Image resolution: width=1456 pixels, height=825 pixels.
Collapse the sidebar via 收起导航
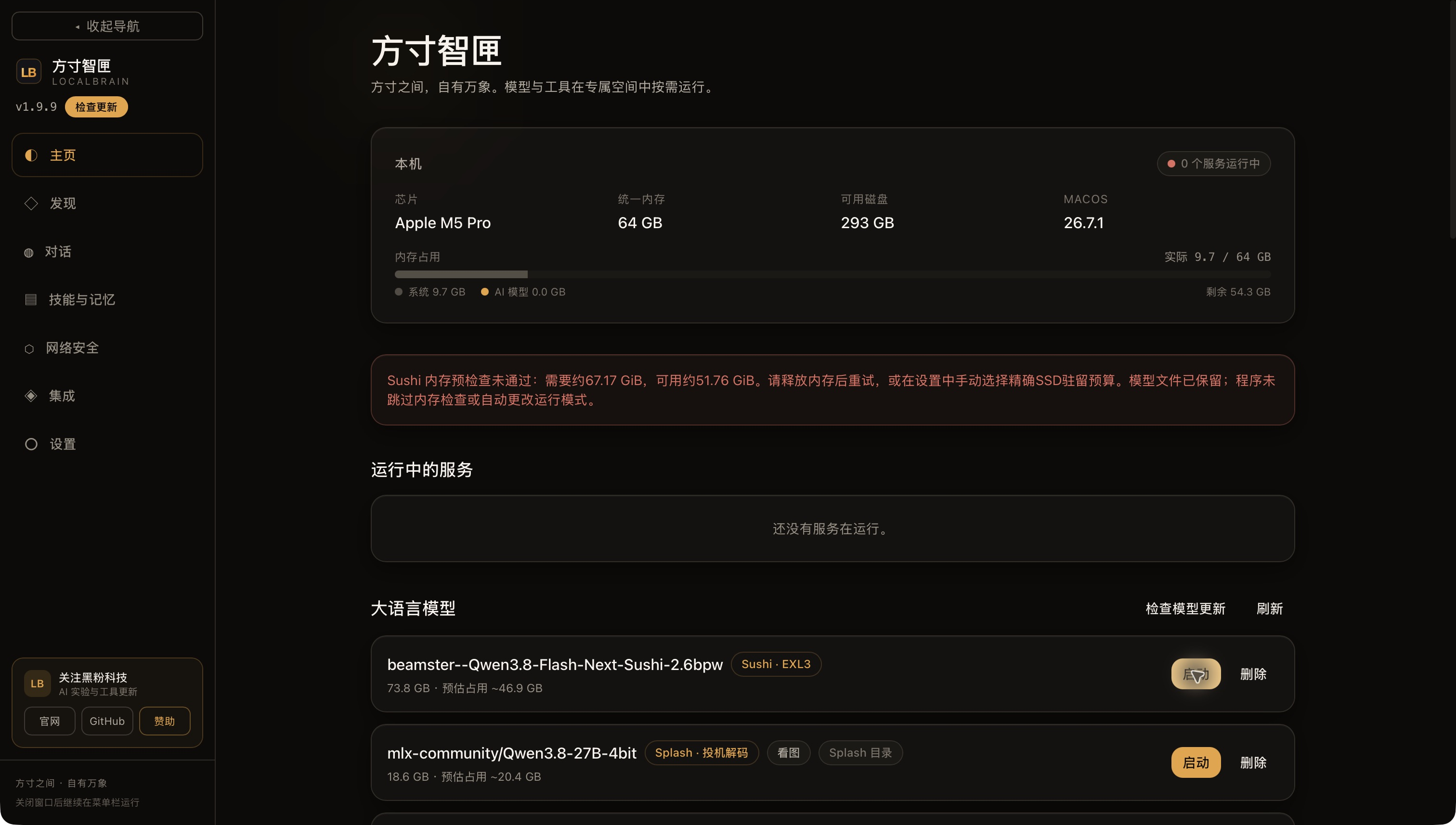(107, 26)
